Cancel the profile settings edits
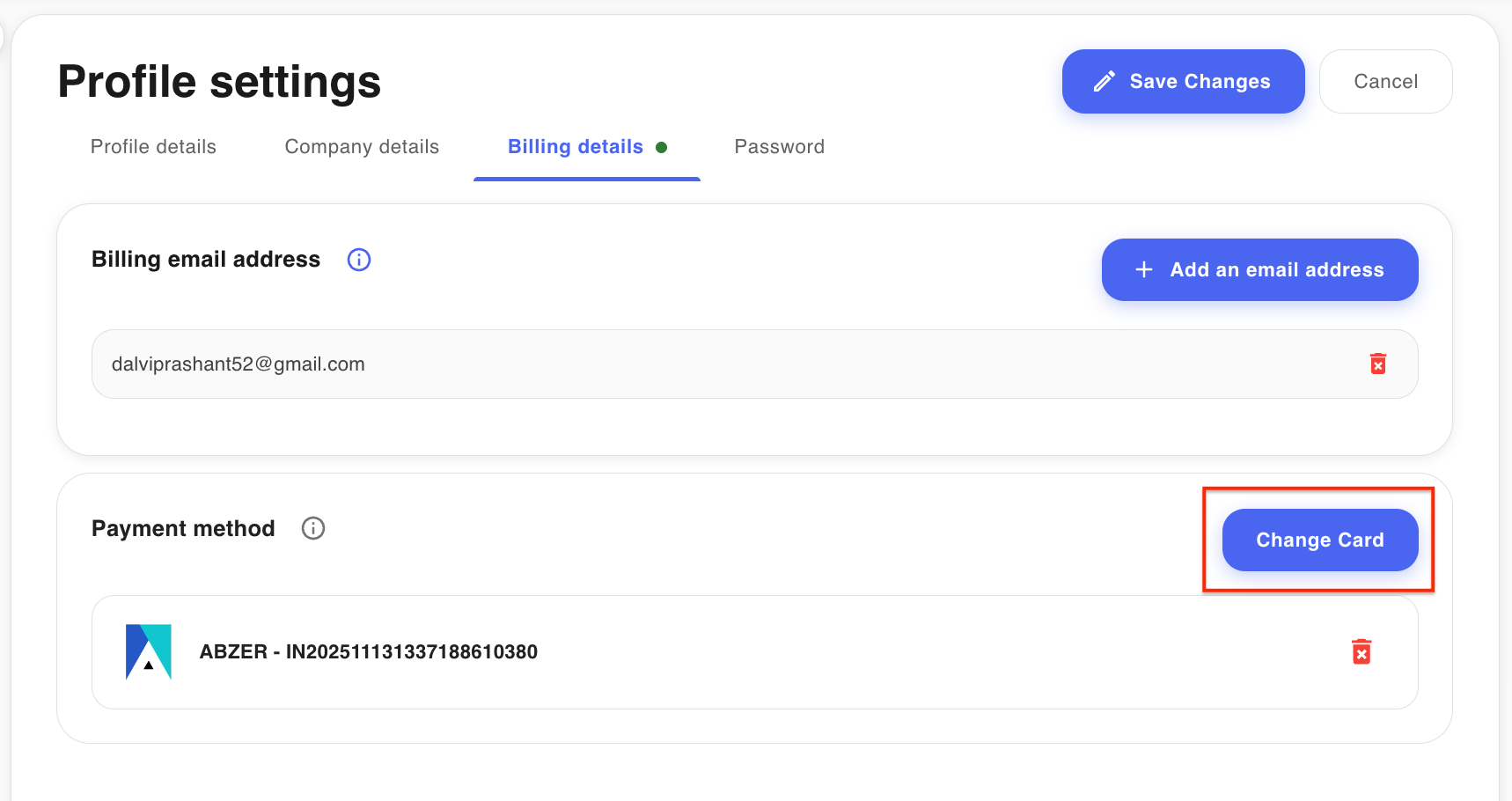The height and width of the screenshot is (801, 1512). (1386, 82)
